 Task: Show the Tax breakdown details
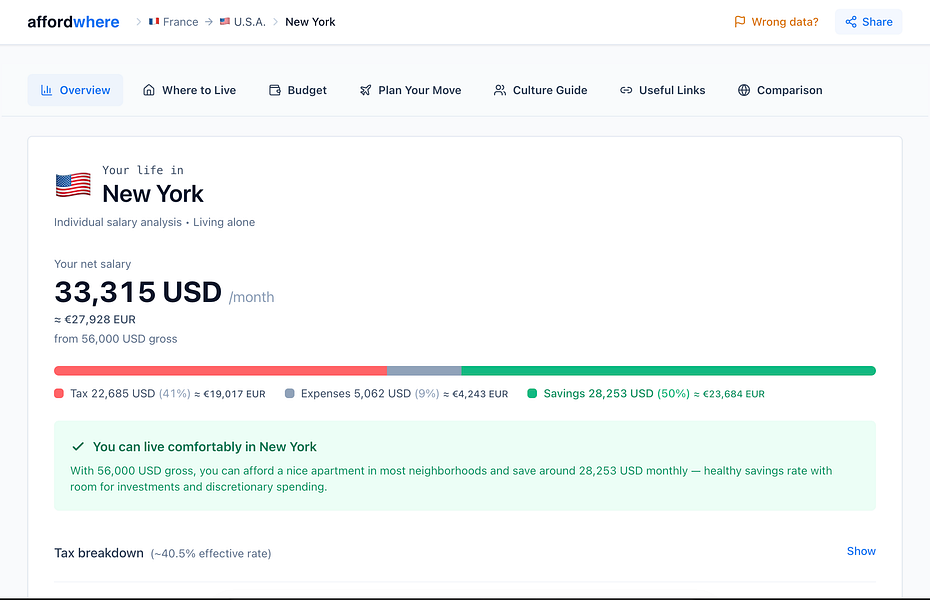pos(861,551)
